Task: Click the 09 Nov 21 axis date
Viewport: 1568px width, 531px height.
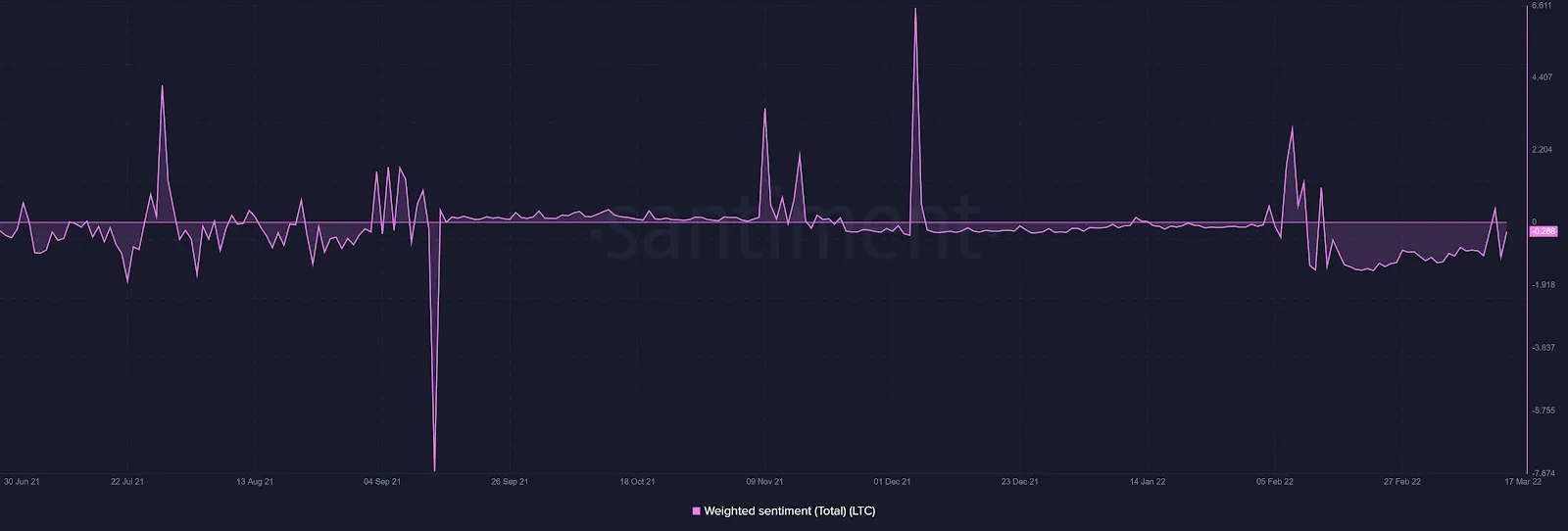Action: (764, 482)
